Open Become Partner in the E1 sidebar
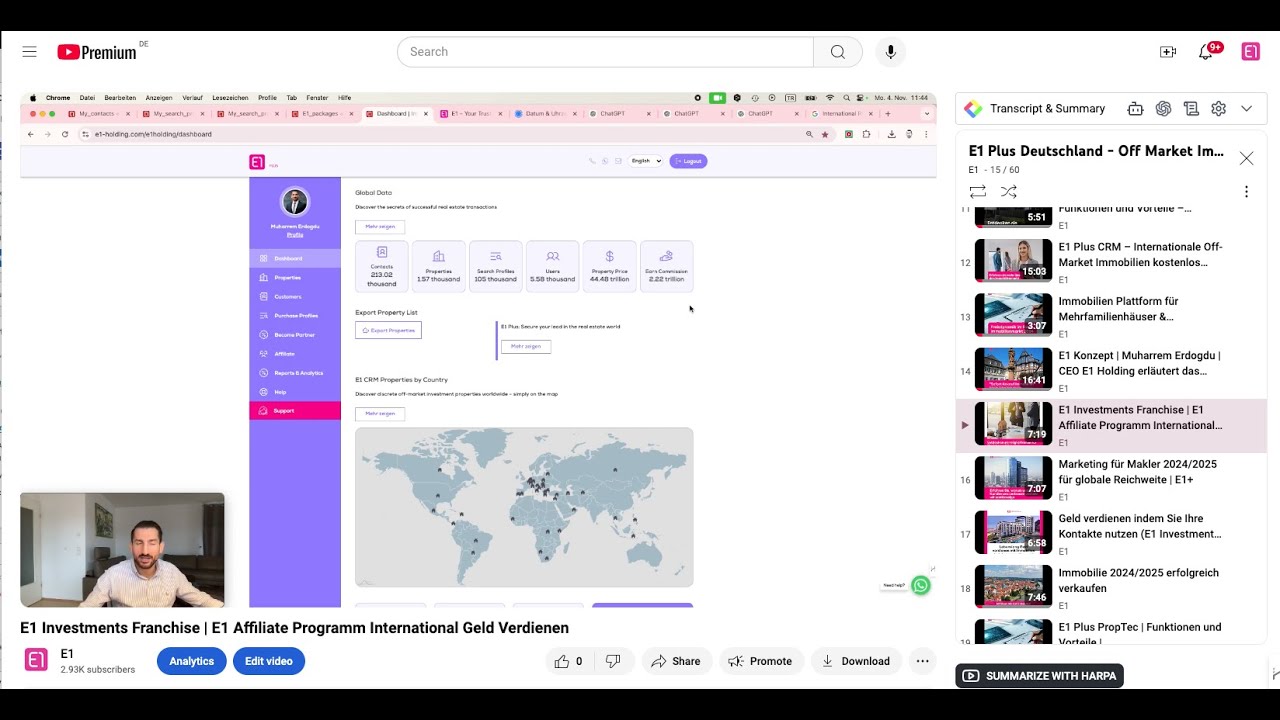Image resolution: width=1280 pixels, height=720 pixels. [x=295, y=334]
